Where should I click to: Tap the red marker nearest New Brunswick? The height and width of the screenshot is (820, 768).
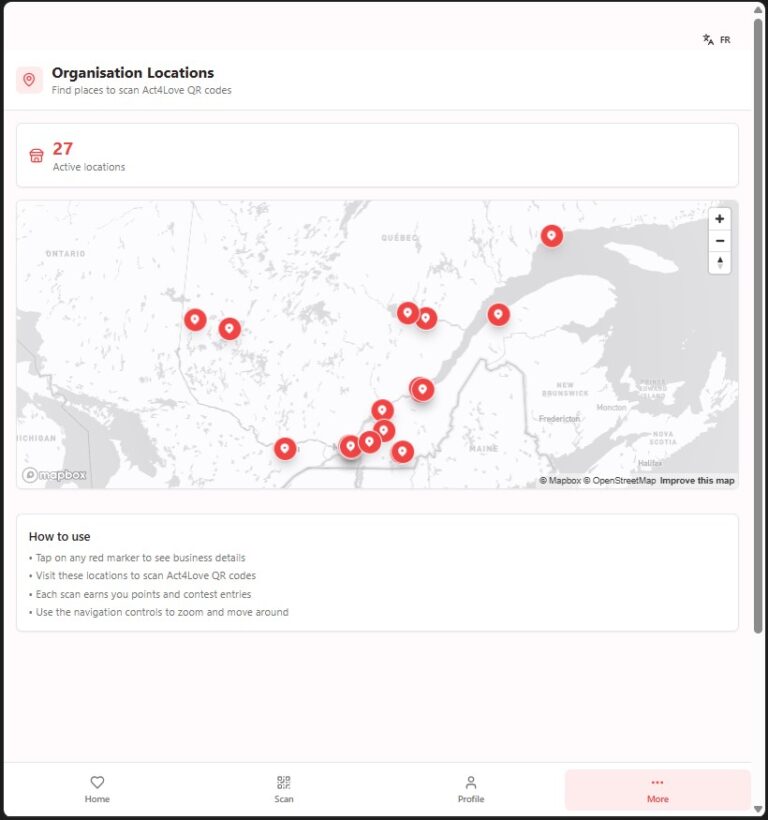[498, 314]
